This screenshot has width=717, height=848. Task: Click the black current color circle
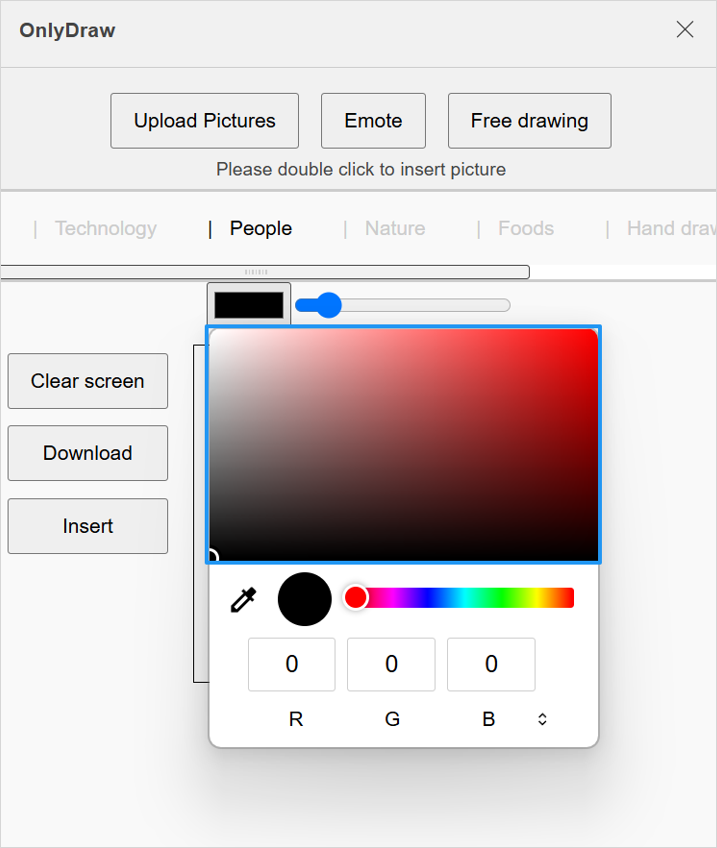[x=304, y=598]
